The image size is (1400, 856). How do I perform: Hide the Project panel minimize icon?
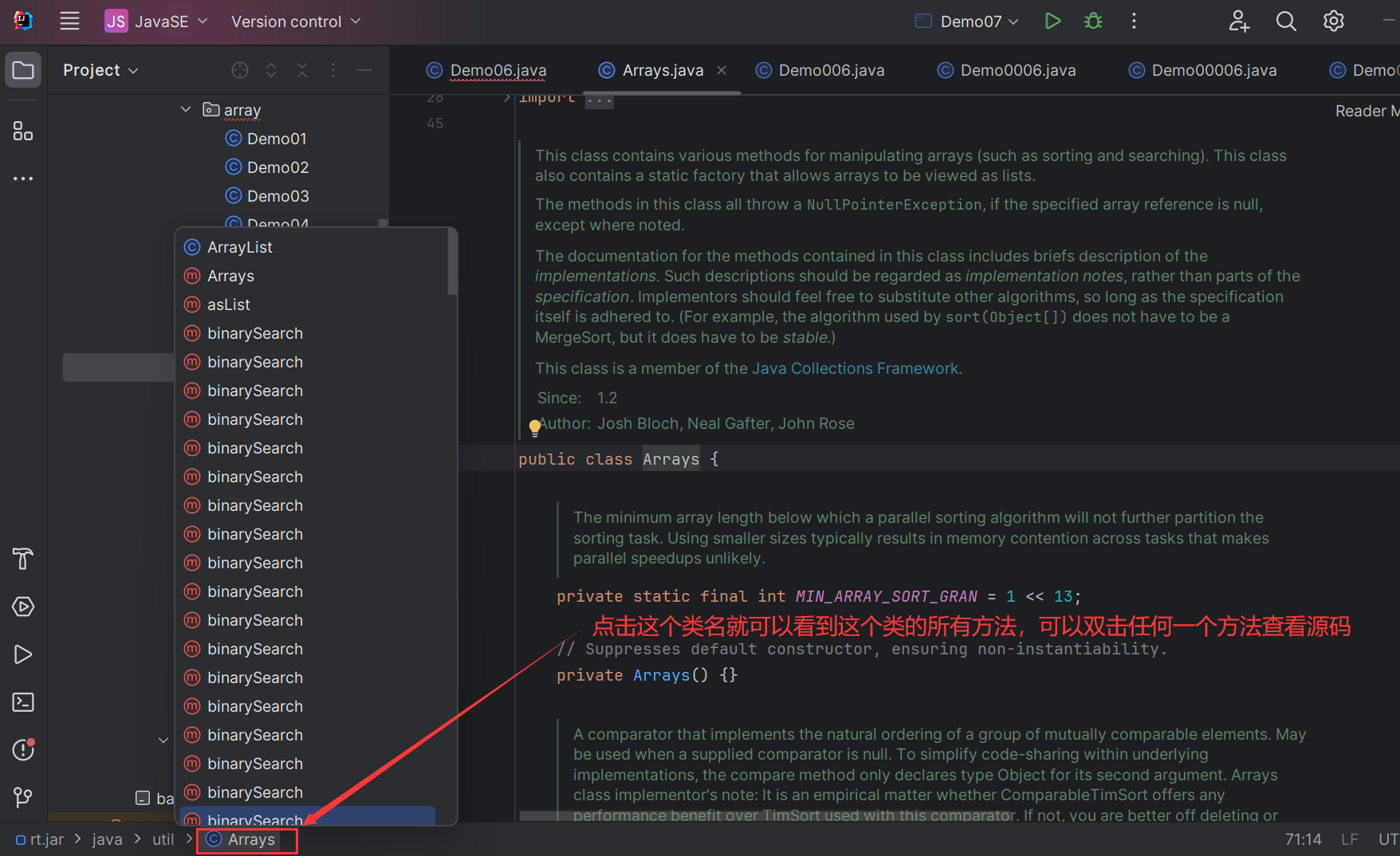point(364,70)
